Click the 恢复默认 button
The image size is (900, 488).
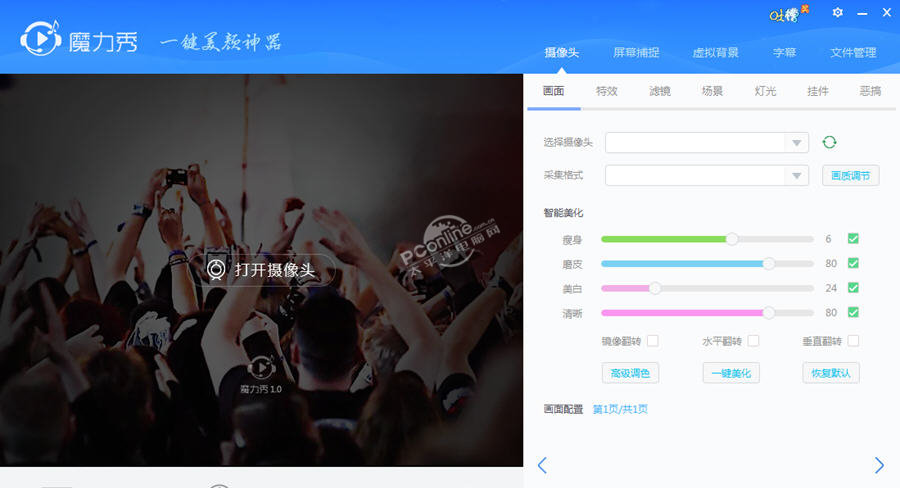[x=831, y=373]
